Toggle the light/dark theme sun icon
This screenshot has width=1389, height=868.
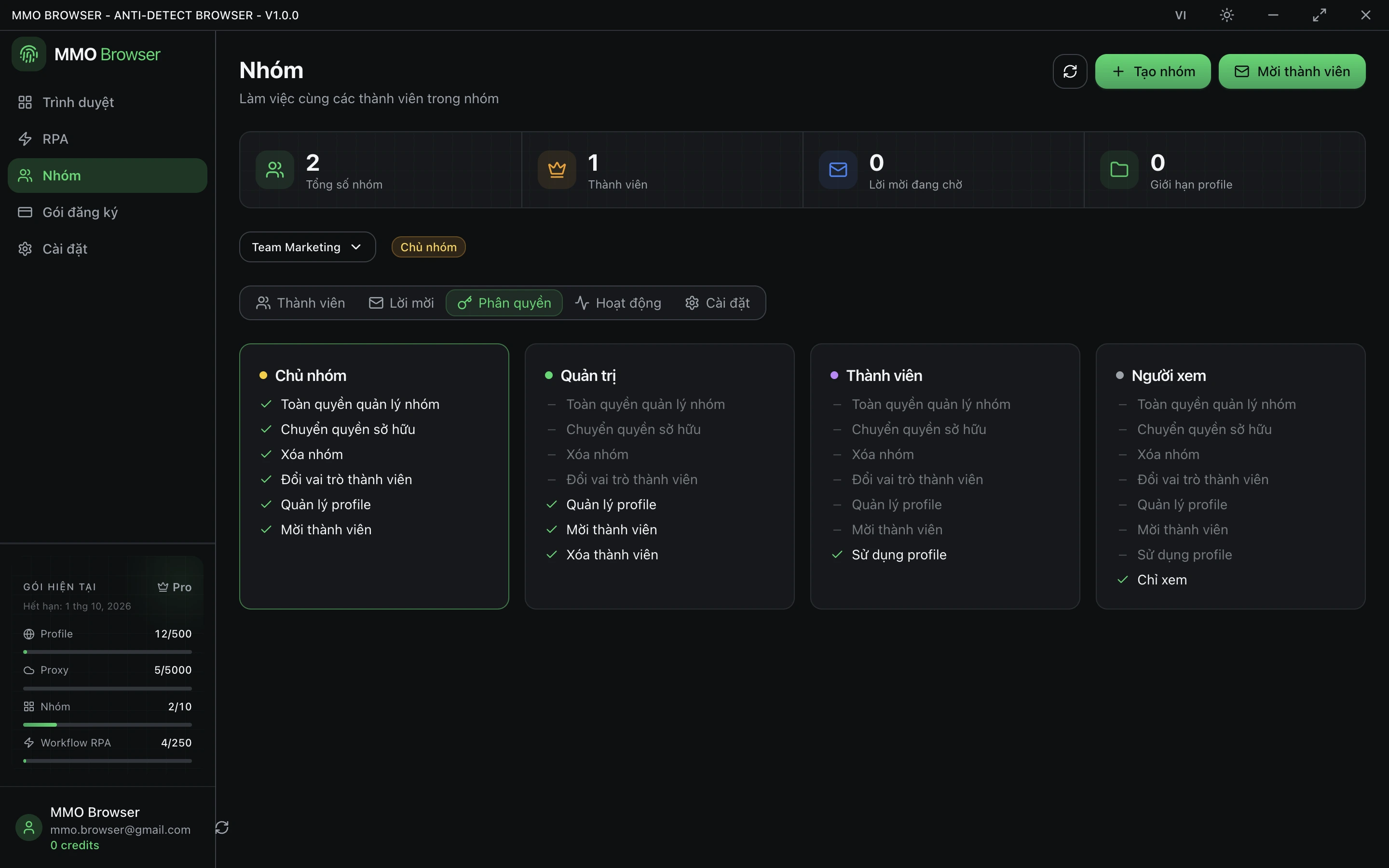pos(1226,15)
